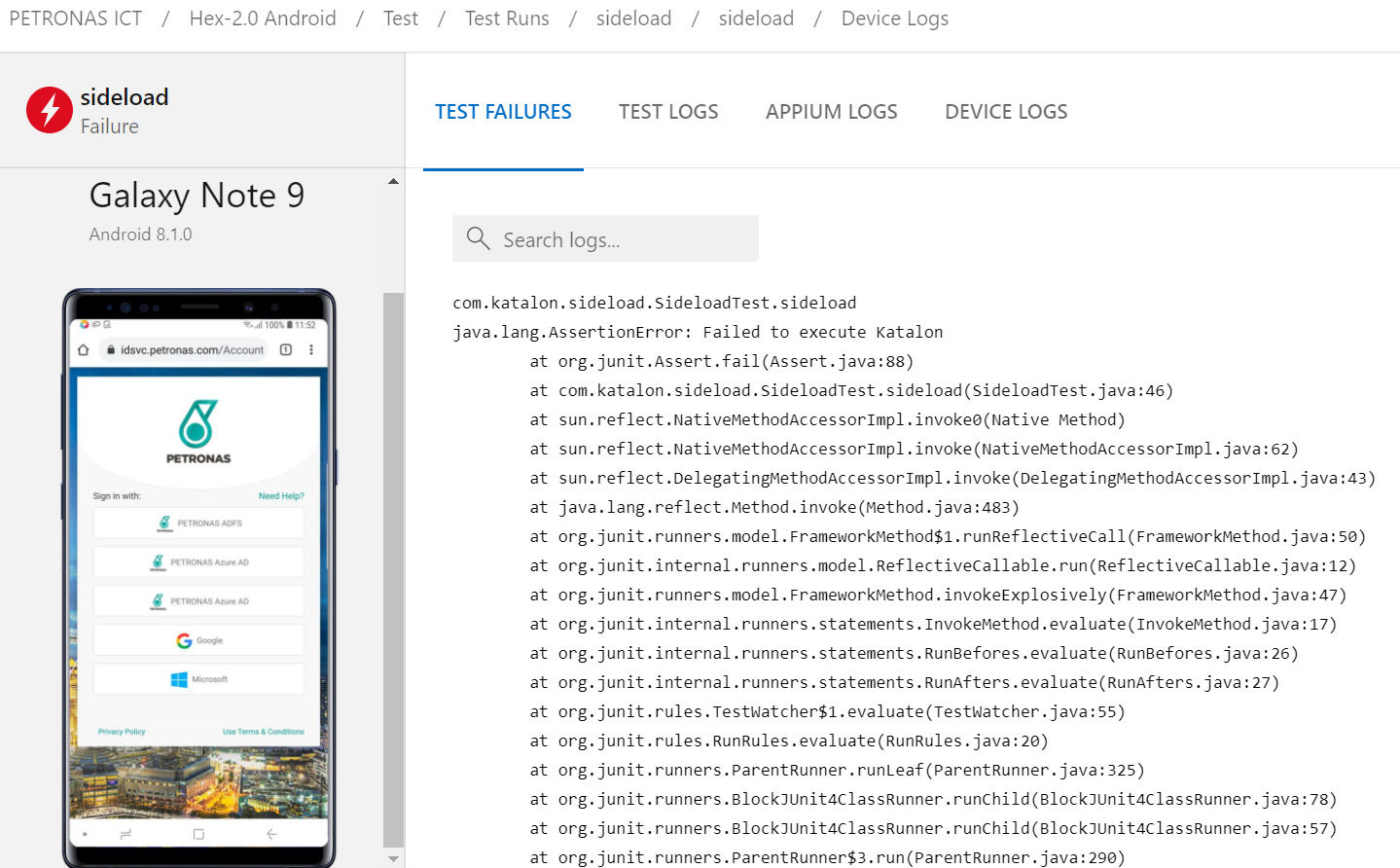The height and width of the screenshot is (868, 1400).
Task: Click the Need Help? link on the phone
Action: [281, 496]
